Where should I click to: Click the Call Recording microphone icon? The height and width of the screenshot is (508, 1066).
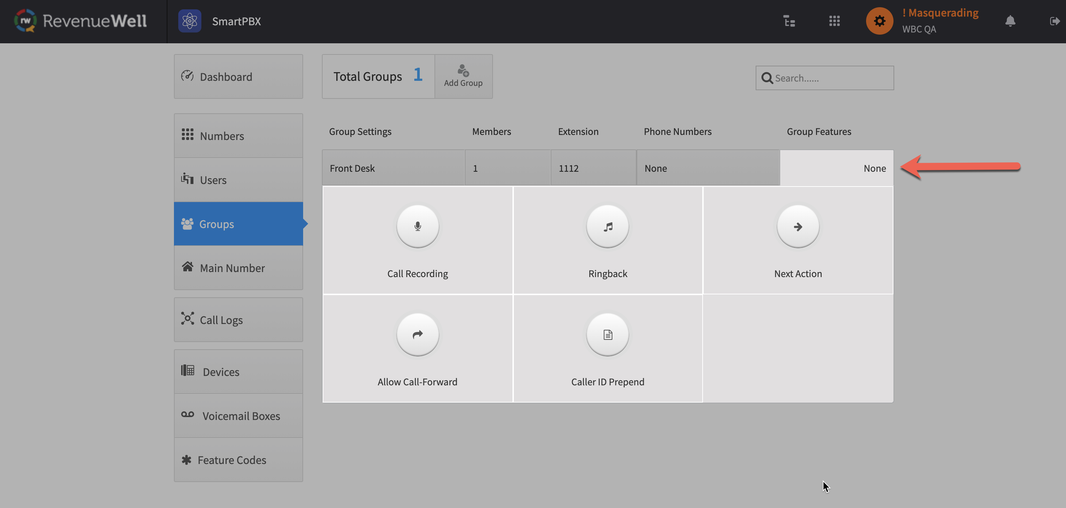click(x=418, y=227)
